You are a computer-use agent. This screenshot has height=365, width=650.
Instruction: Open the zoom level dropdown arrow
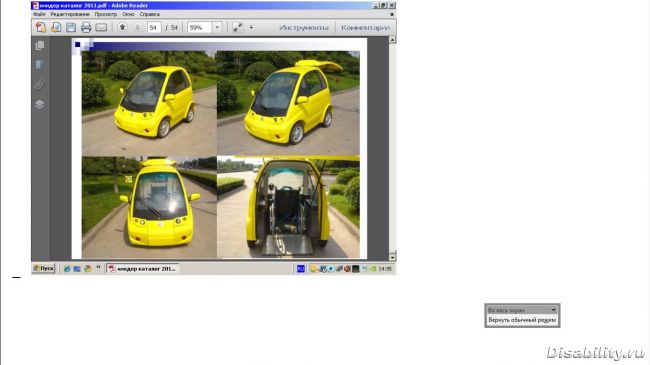pyautogui.click(x=217, y=27)
